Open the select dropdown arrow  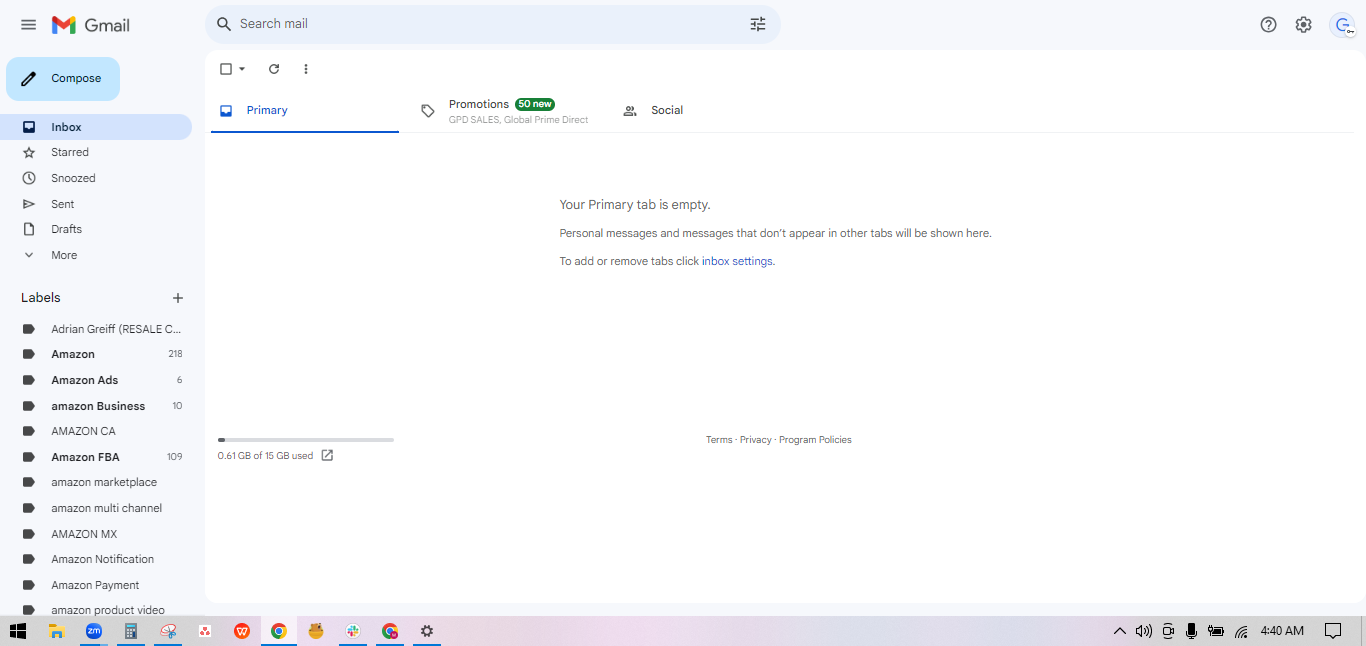[x=242, y=69]
